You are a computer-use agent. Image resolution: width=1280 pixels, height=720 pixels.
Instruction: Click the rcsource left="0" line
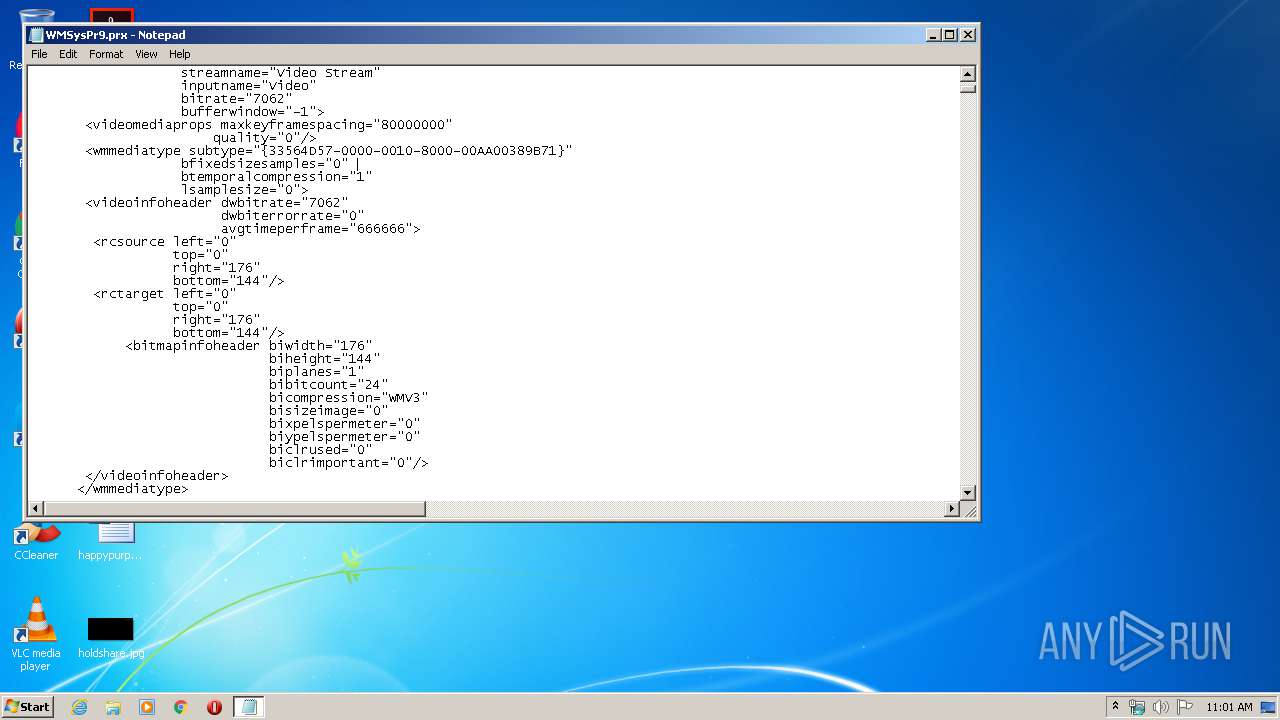(x=164, y=242)
